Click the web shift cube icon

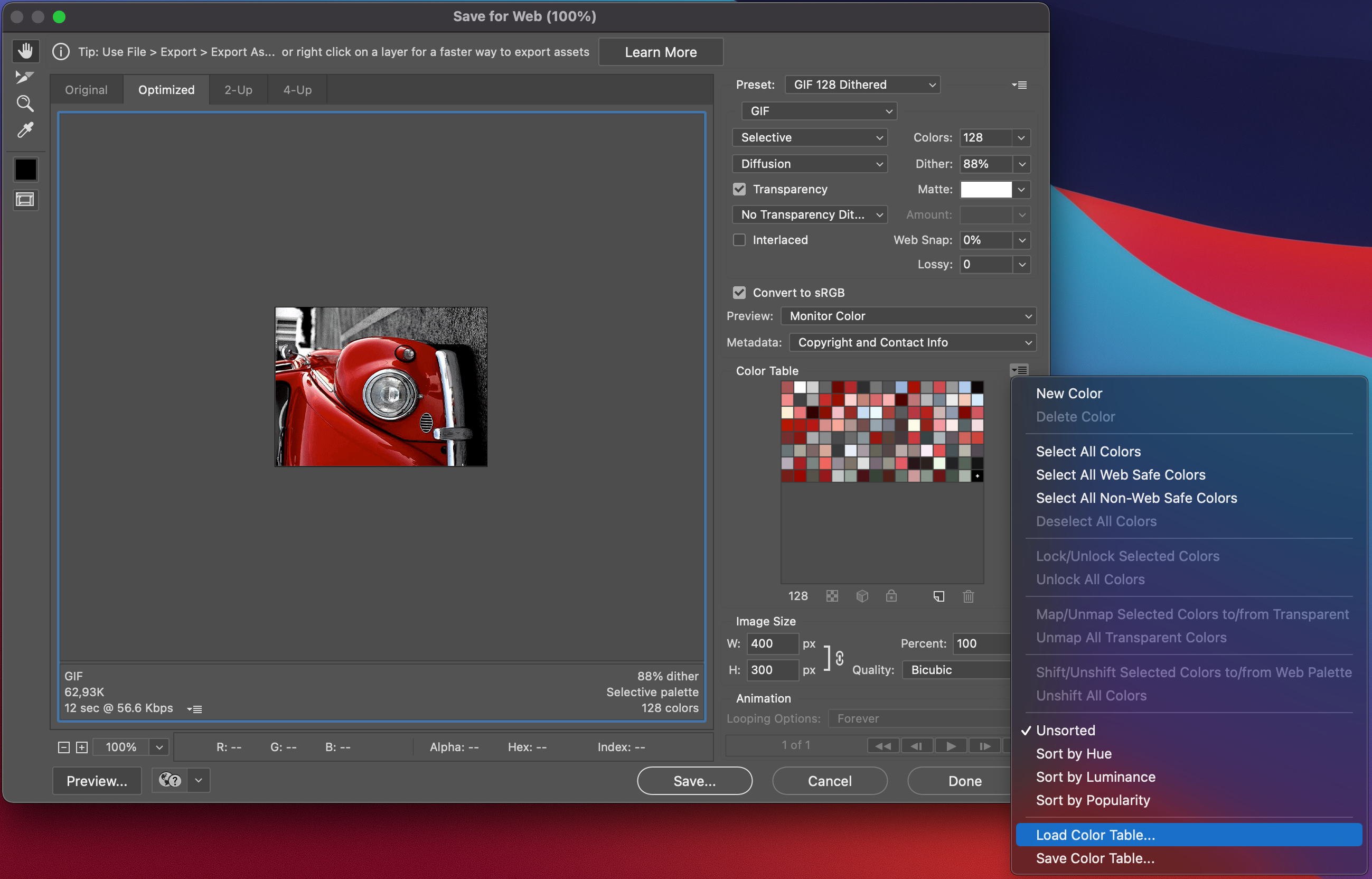pyautogui.click(x=862, y=596)
